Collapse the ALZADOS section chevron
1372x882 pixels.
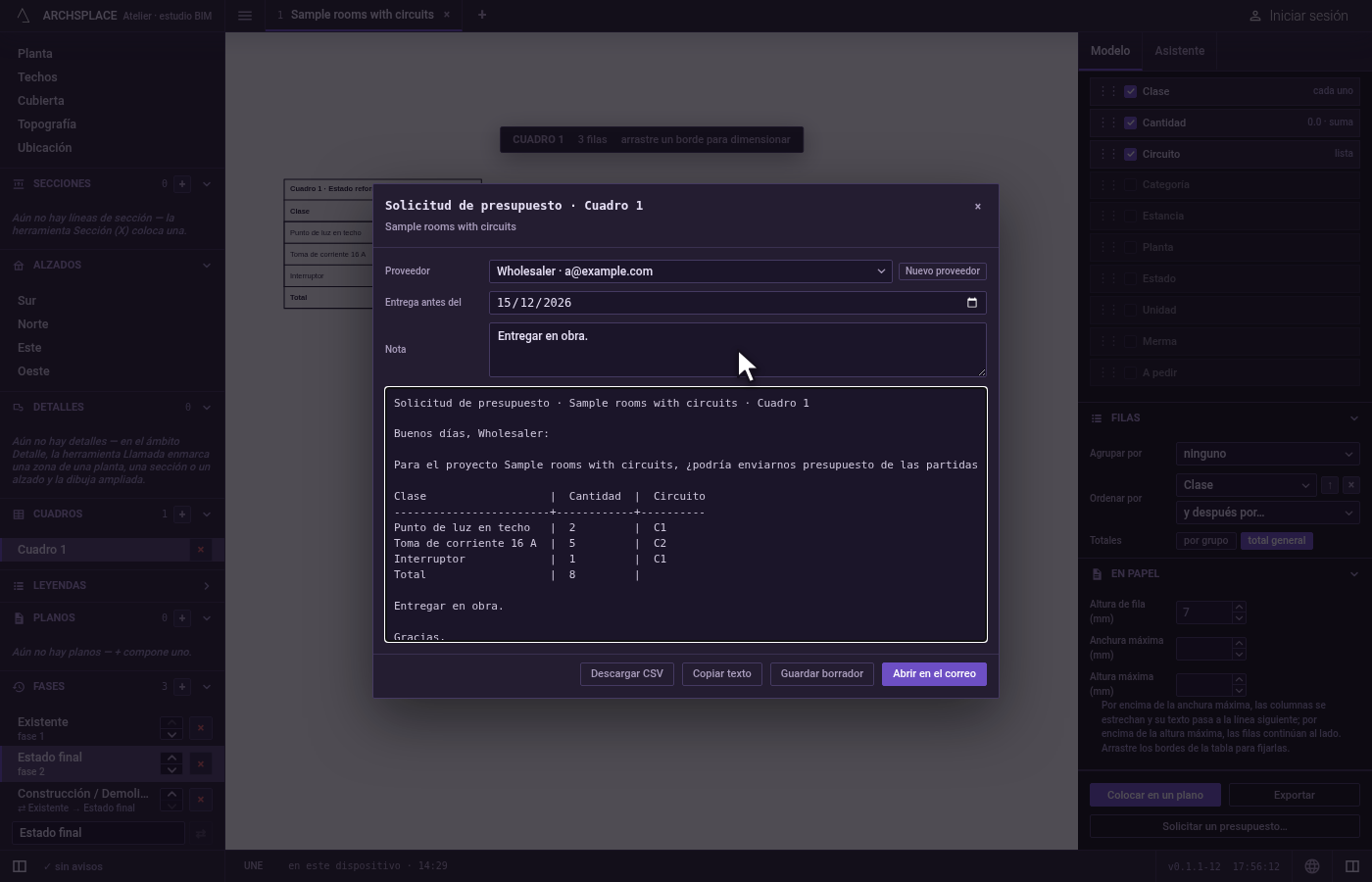[206, 266]
